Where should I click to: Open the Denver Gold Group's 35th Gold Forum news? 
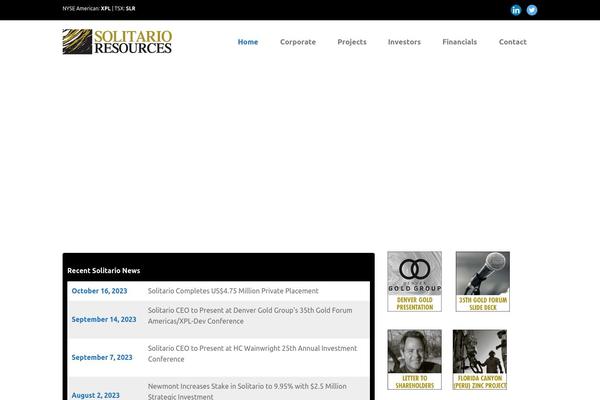(x=250, y=316)
